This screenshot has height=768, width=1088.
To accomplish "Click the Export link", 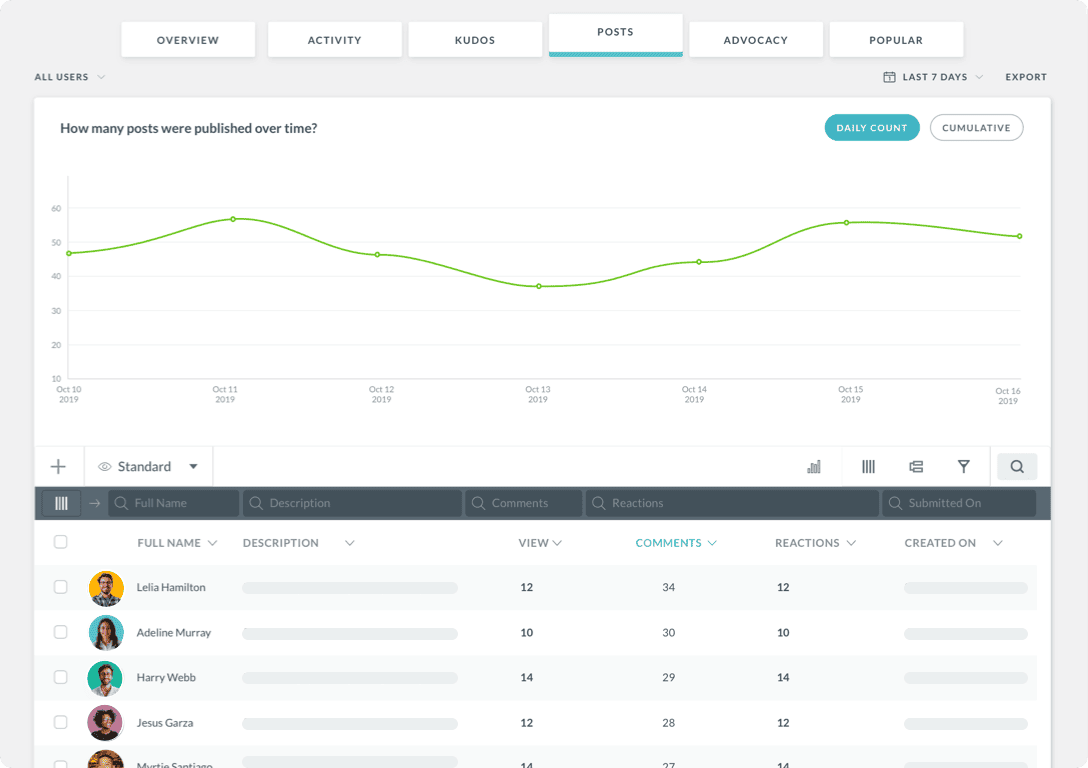I will (x=1026, y=76).
